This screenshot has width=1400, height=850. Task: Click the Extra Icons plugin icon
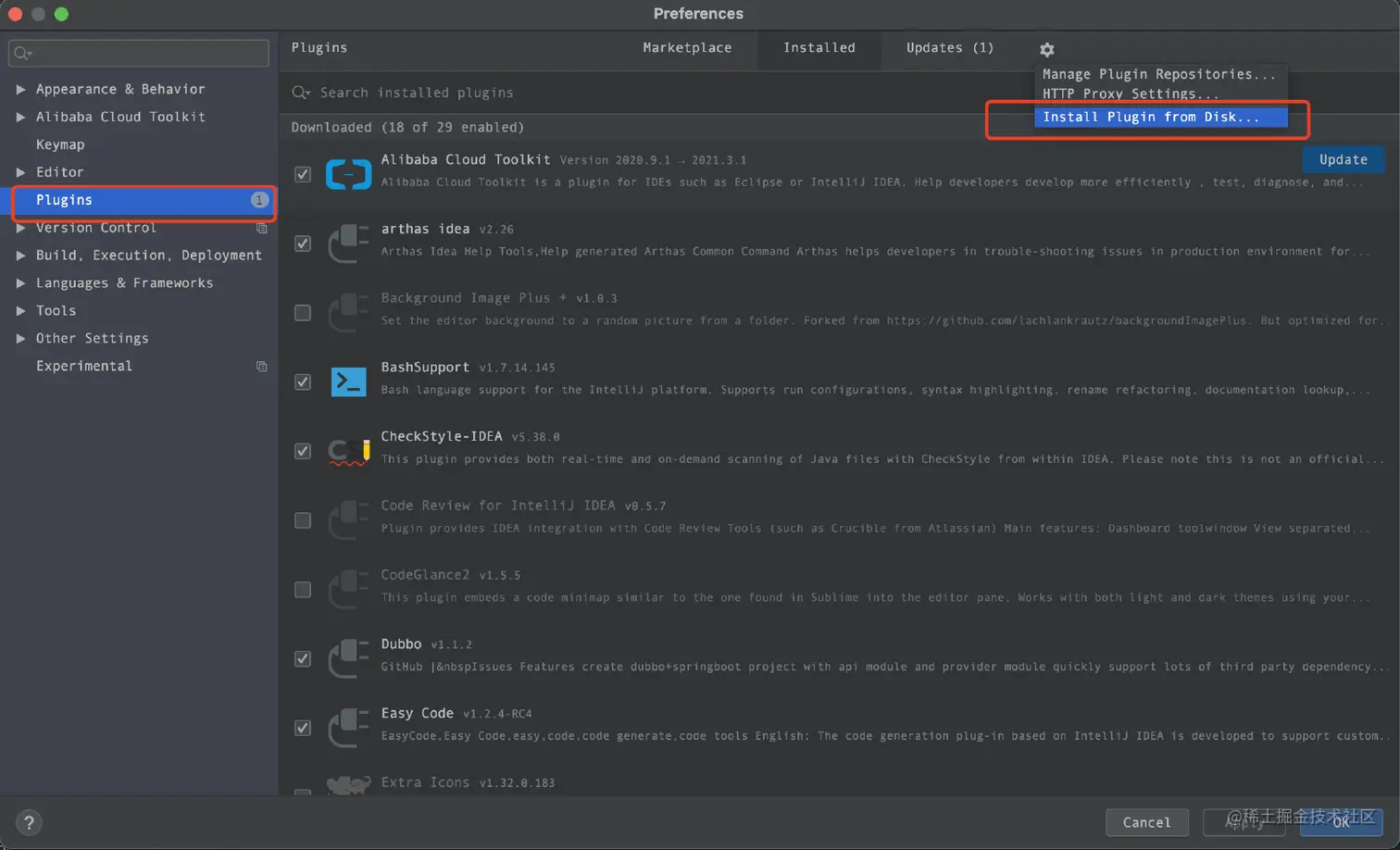pos(348,786)
